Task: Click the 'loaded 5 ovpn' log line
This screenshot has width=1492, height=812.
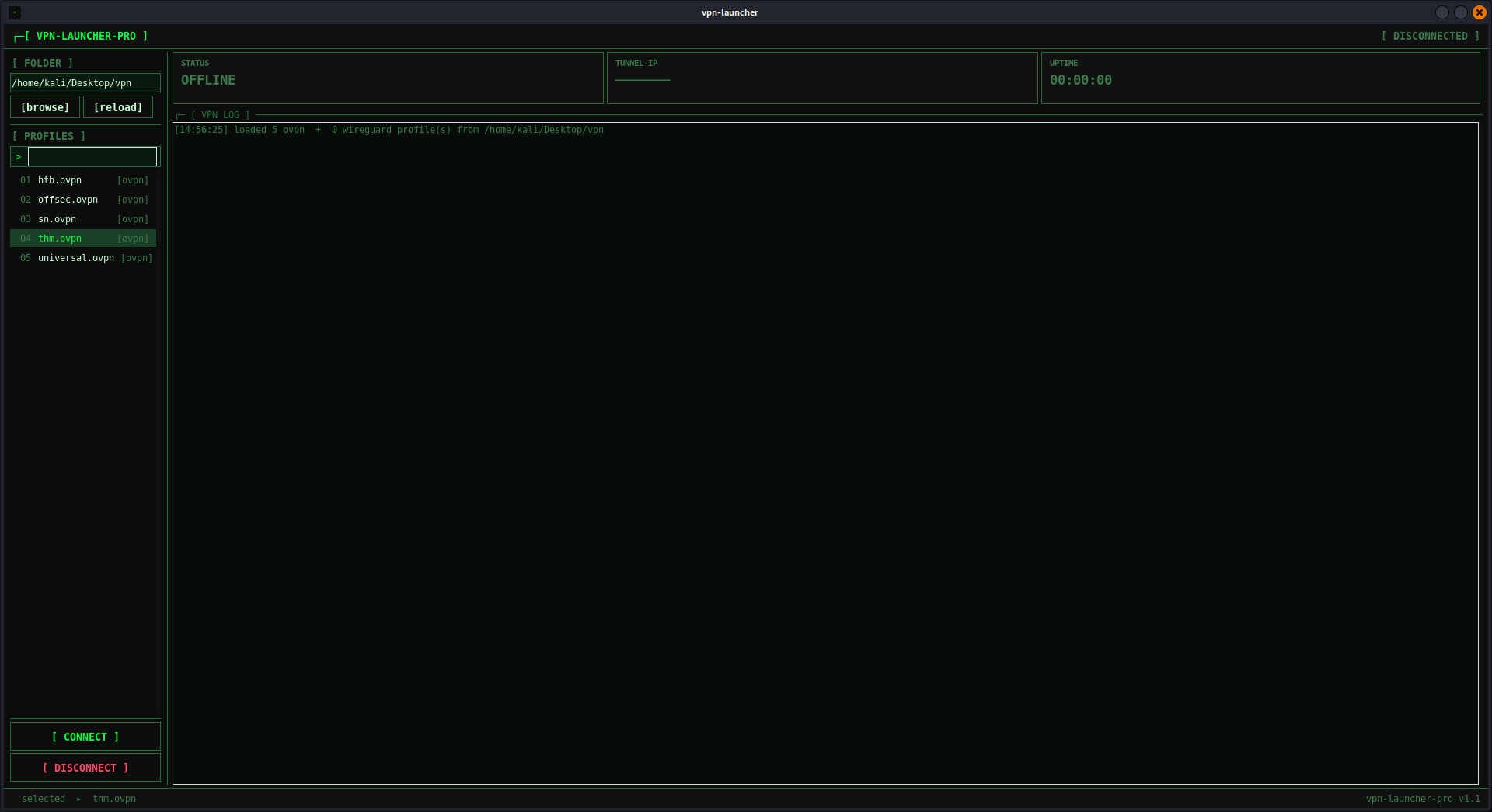Action: [x=389, y=130]
